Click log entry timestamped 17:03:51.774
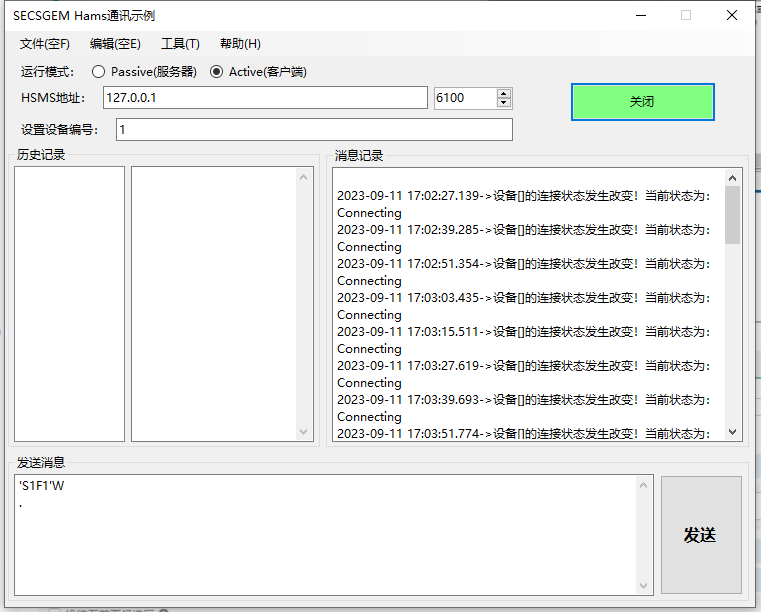Screen dimensions: 761x612 (x=524, y=433)
